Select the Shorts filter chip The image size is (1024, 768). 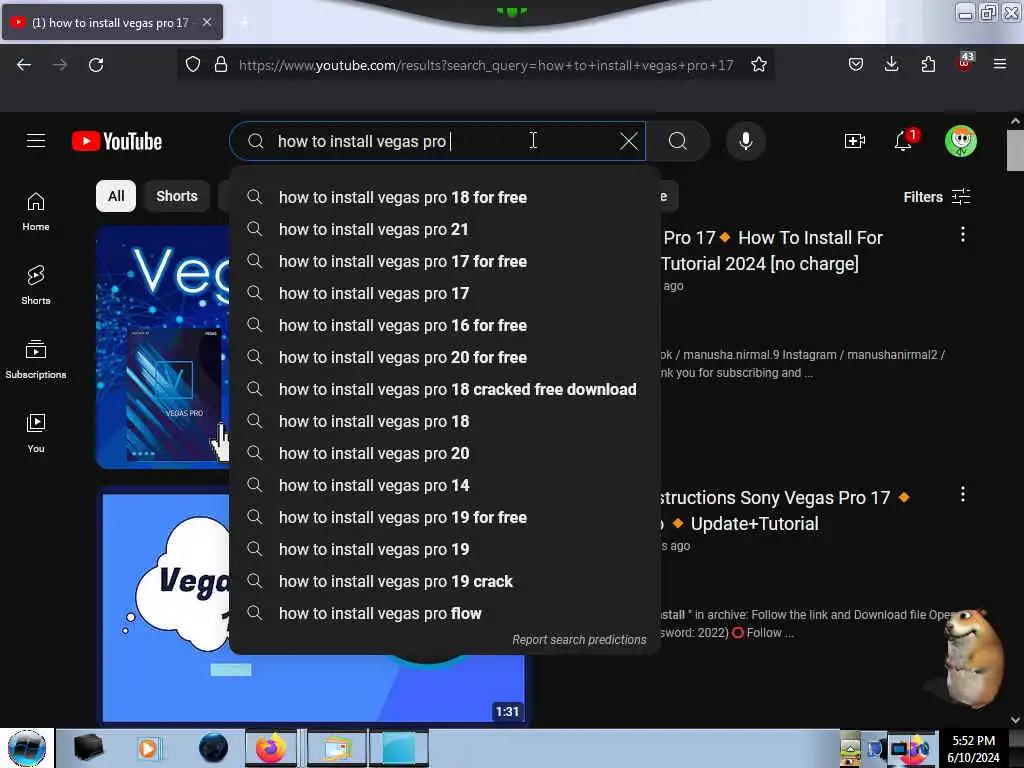[176, 196]
